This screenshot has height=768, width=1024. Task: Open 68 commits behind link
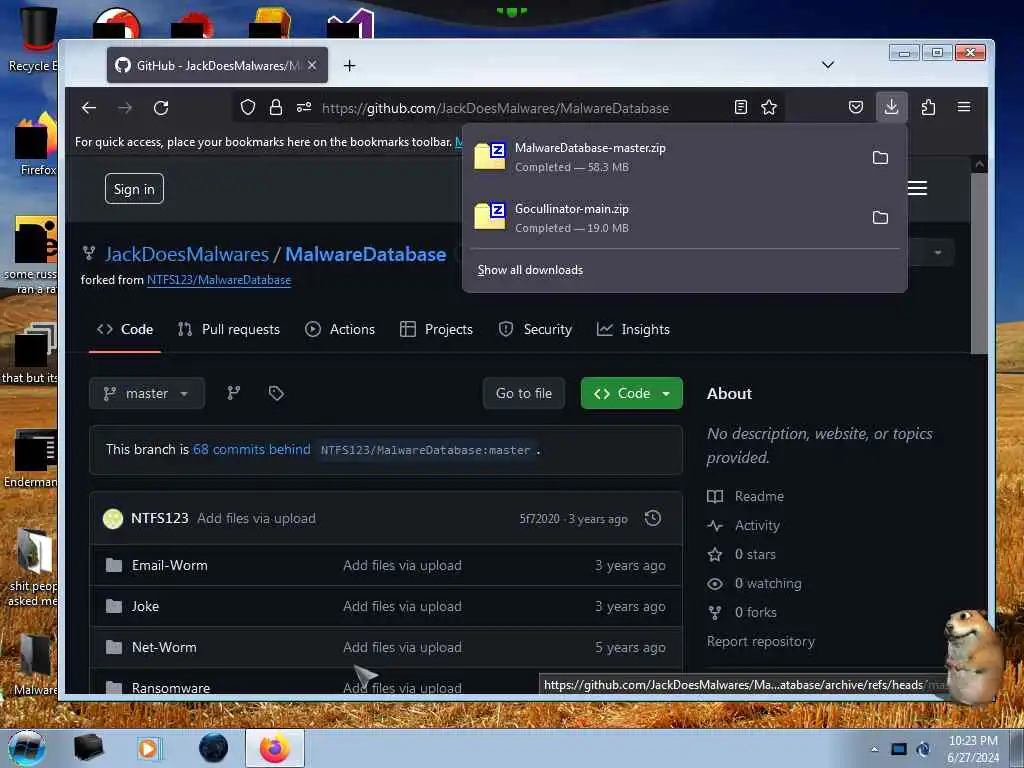[x=251, y=449]
